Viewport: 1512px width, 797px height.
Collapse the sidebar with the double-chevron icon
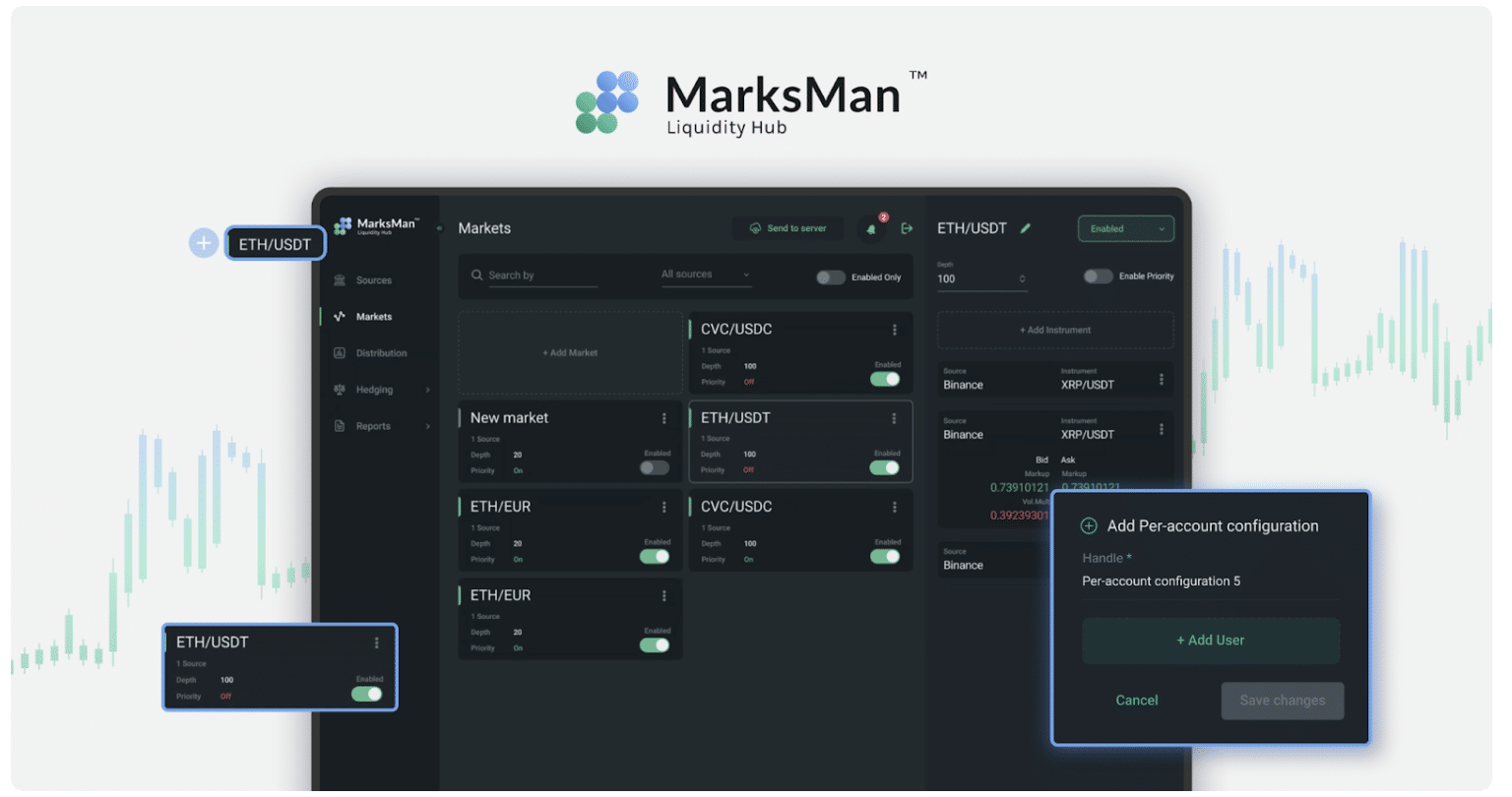[439, 228]
